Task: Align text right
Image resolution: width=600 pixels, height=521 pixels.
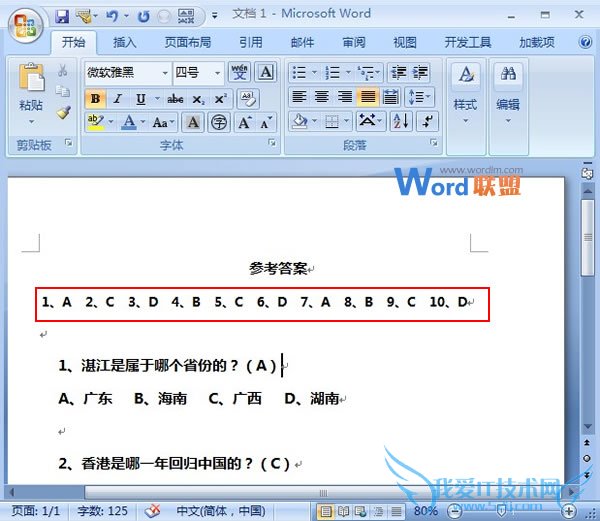Action: [x=345, y=96]
